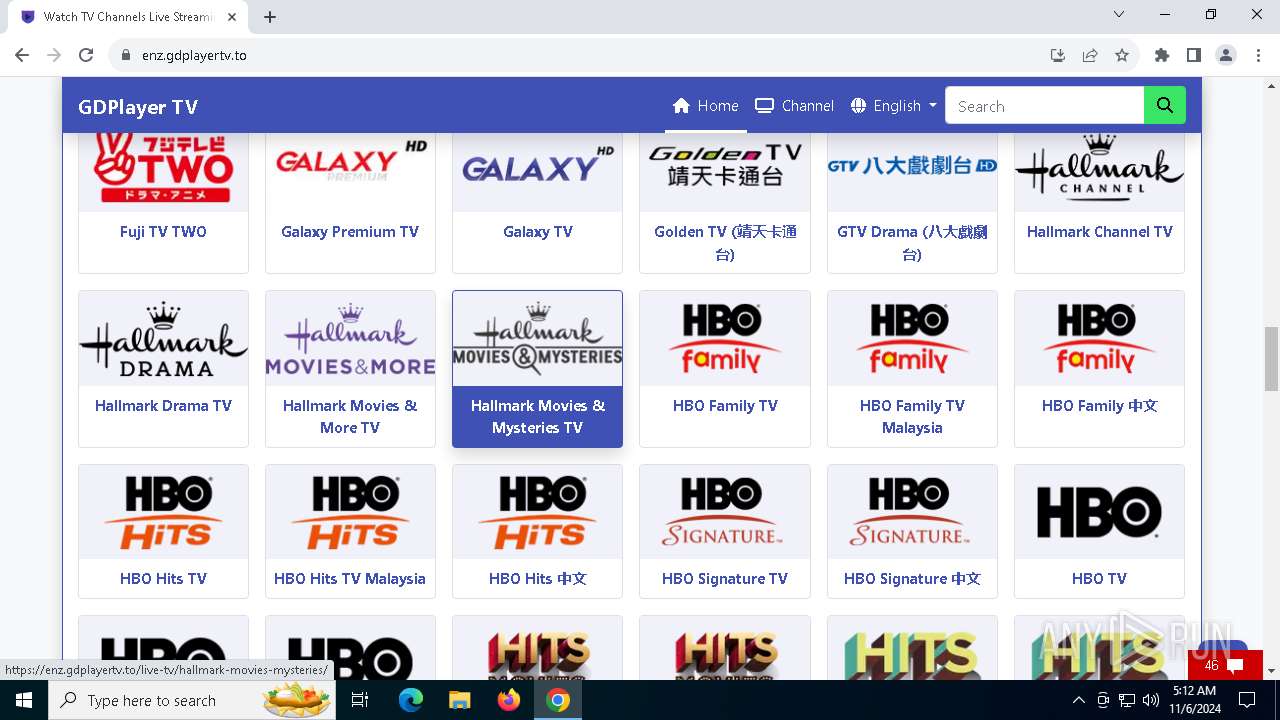Select the Hallmark Movies & Mysteries logo
The image size is (1280, 720).
click(538, 338)
